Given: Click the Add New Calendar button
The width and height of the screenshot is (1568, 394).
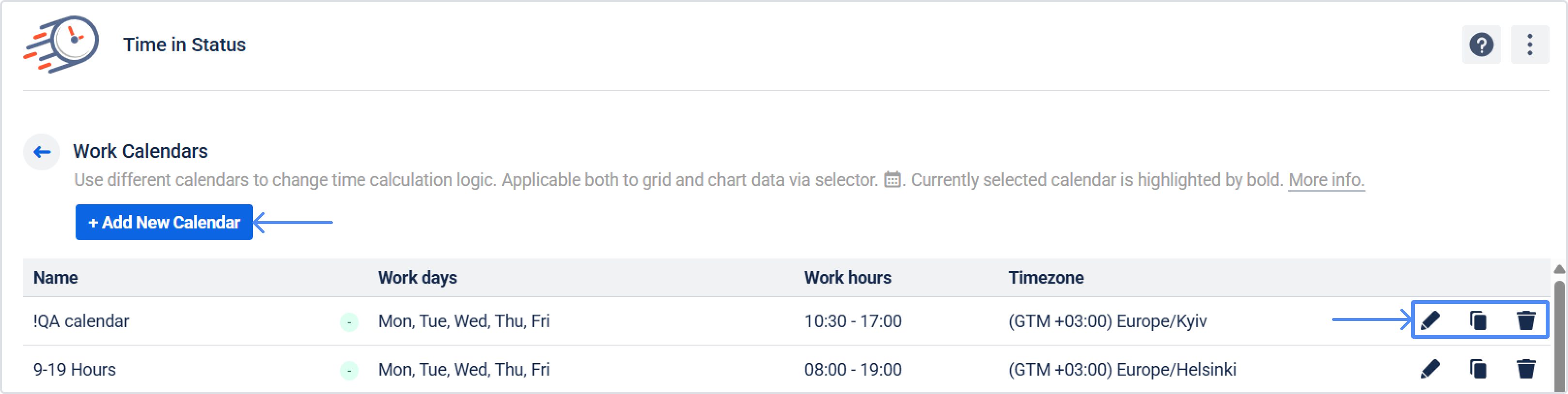Looking at the screenshot, I should (x=164, y=223).
